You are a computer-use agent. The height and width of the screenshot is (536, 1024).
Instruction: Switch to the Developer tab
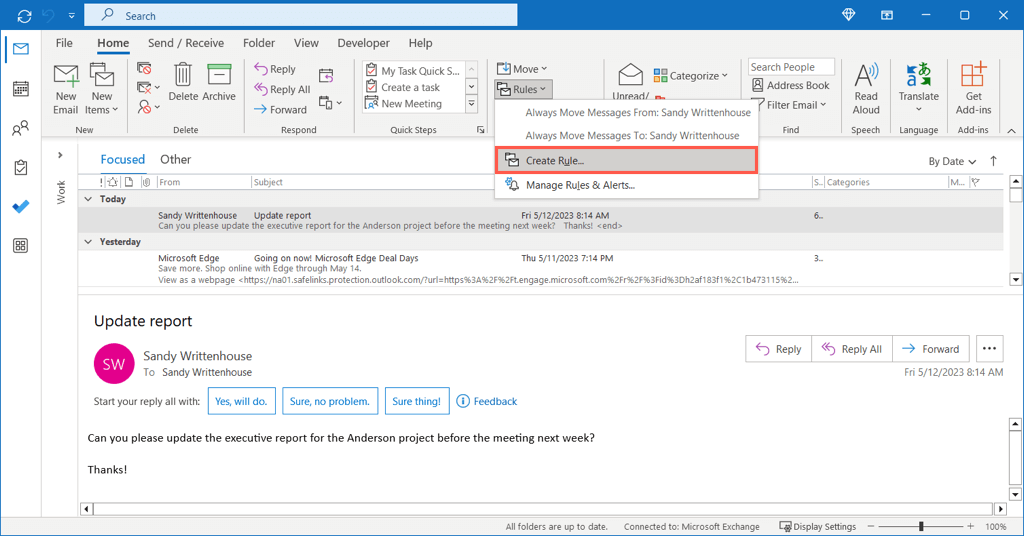pyautogui.click(x=363, y=43)
